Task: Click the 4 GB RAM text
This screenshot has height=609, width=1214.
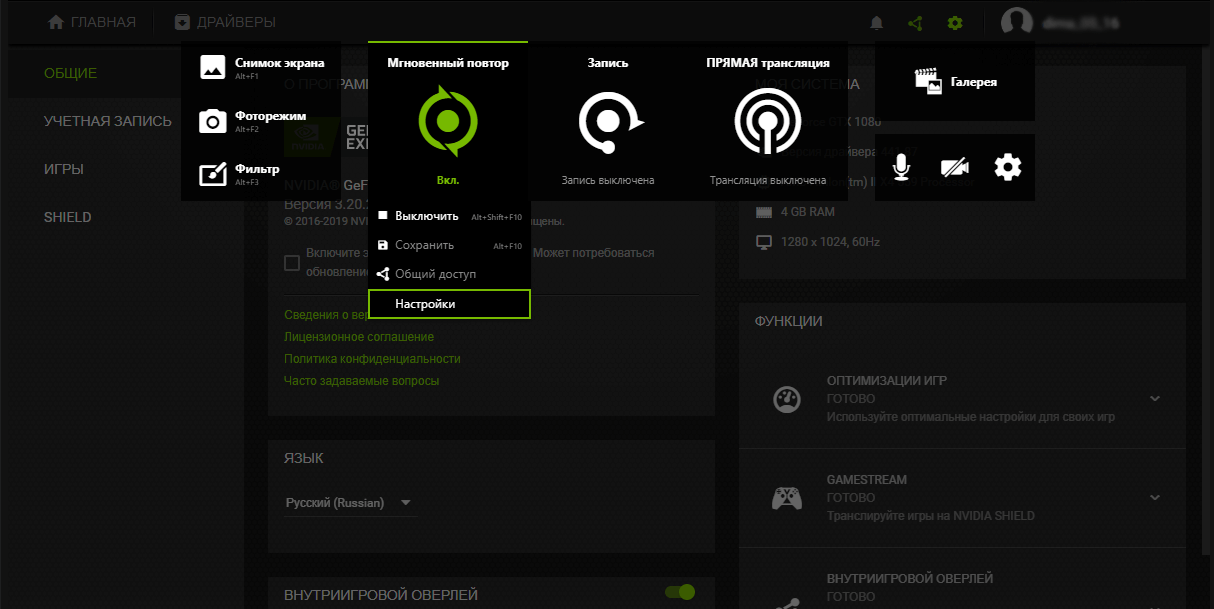Action: (x=809, y=212)
